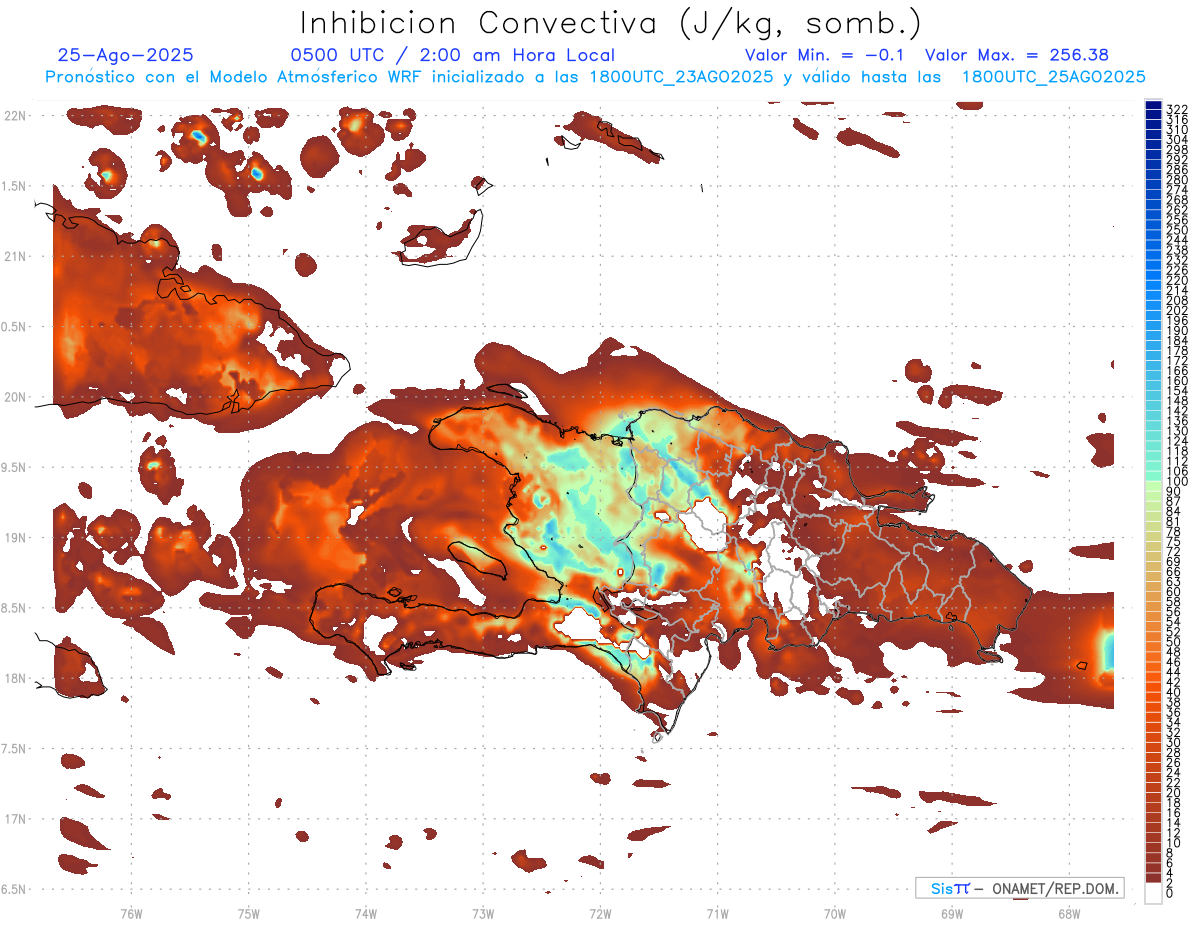
Task: Click the '70W' longitude label
Action: [x=834, y=914]
